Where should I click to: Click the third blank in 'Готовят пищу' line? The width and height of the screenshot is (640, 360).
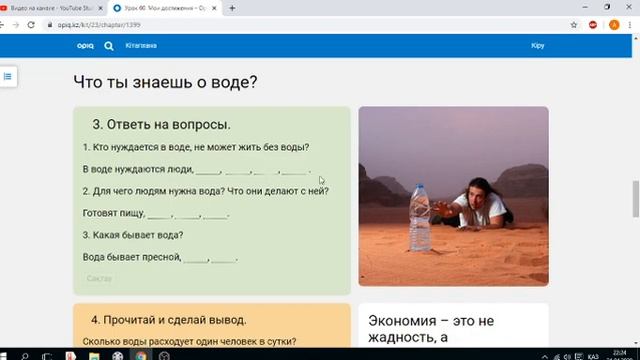215,214
